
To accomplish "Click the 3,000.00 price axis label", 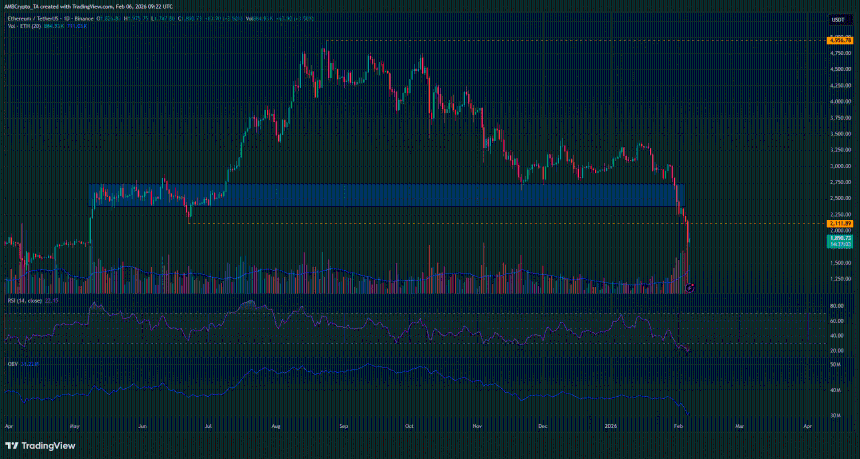I will tap(839, 166).
